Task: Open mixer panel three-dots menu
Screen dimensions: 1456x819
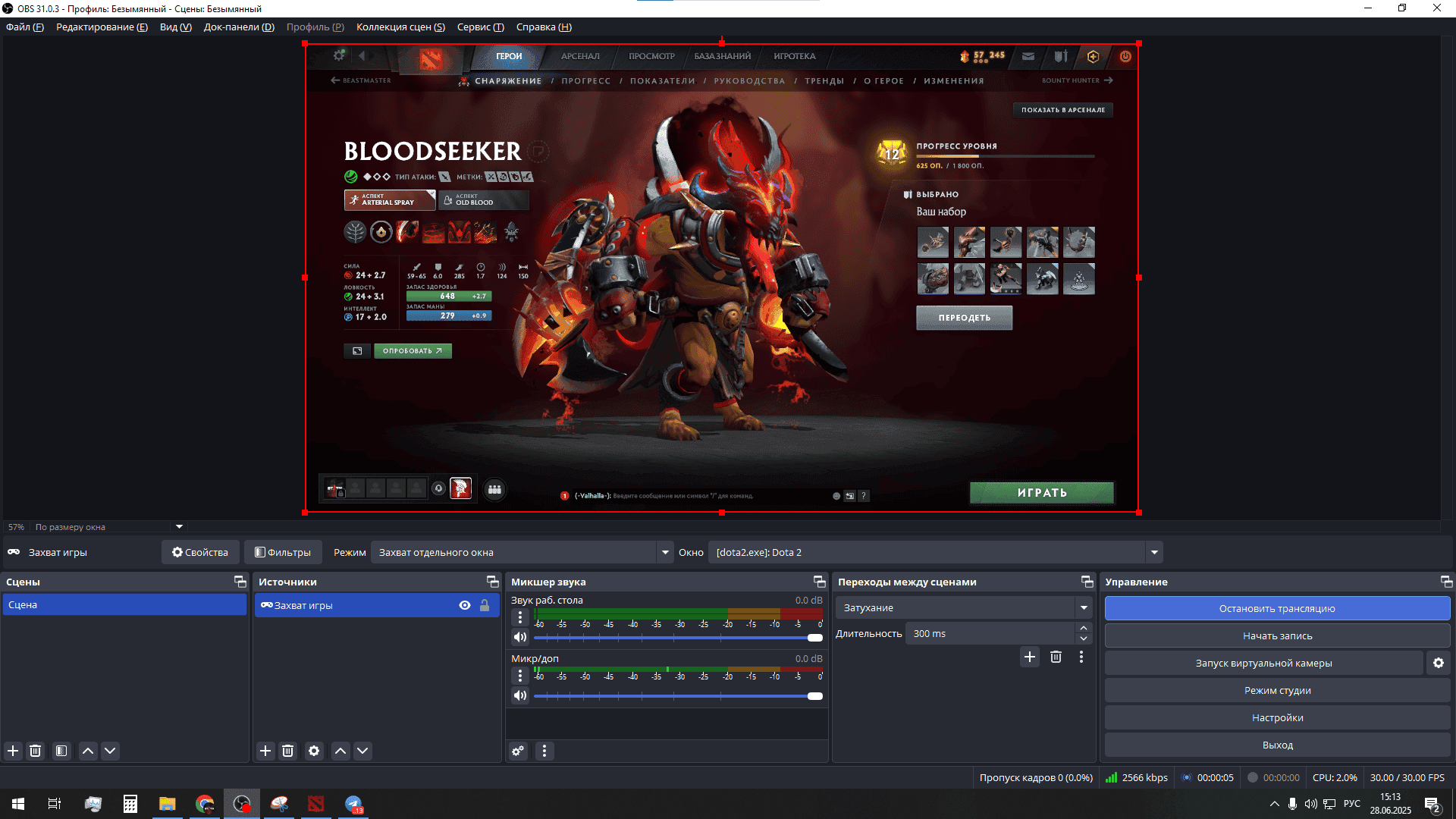Action: 544,751
